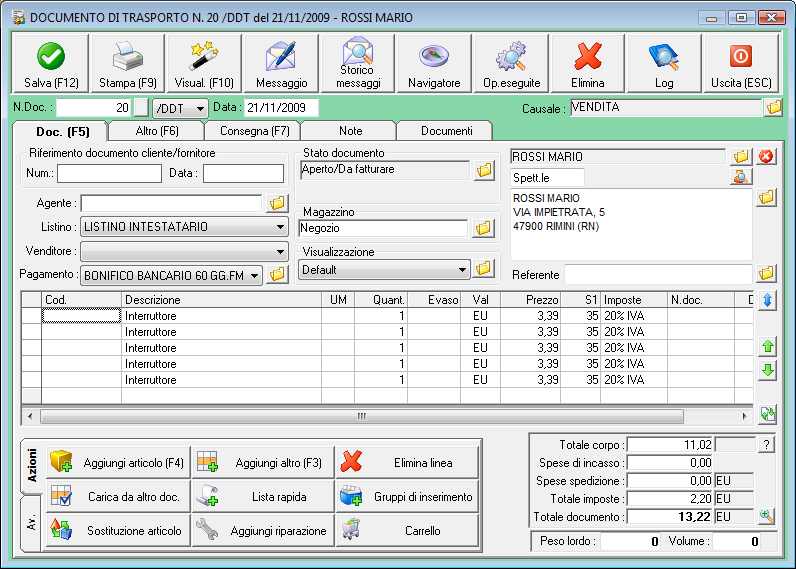
Task: Print document with Stampa (F9)
Action: [127, 63]
